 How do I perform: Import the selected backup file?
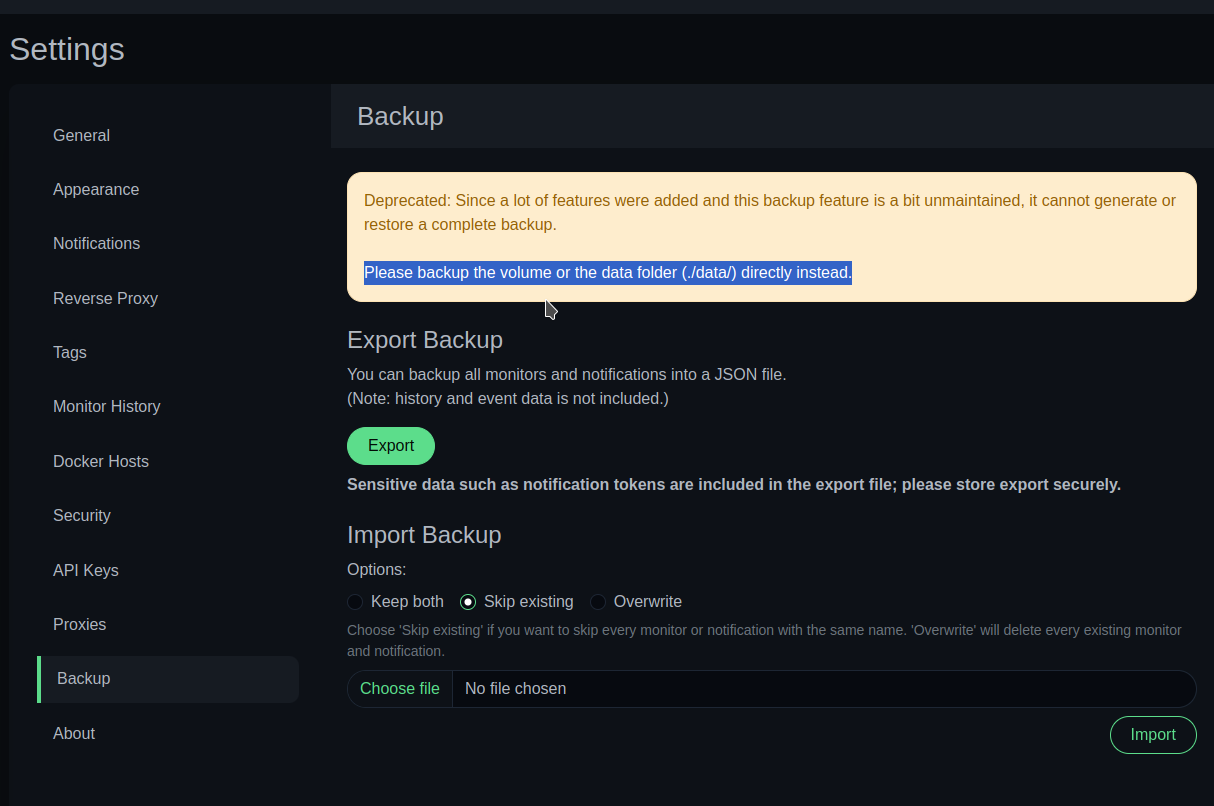[1153, 734]
